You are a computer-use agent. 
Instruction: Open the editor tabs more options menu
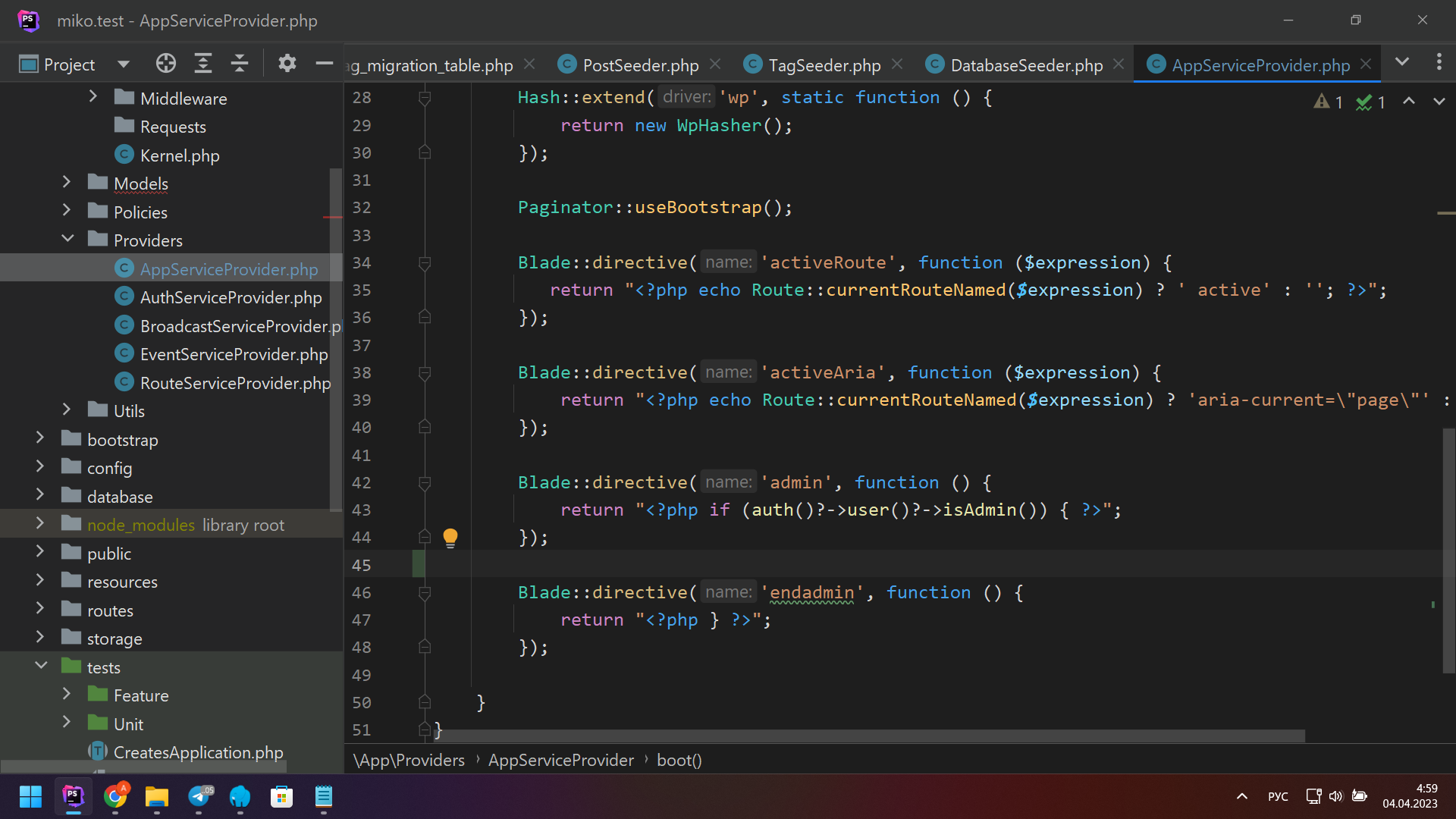point(1439,63)
